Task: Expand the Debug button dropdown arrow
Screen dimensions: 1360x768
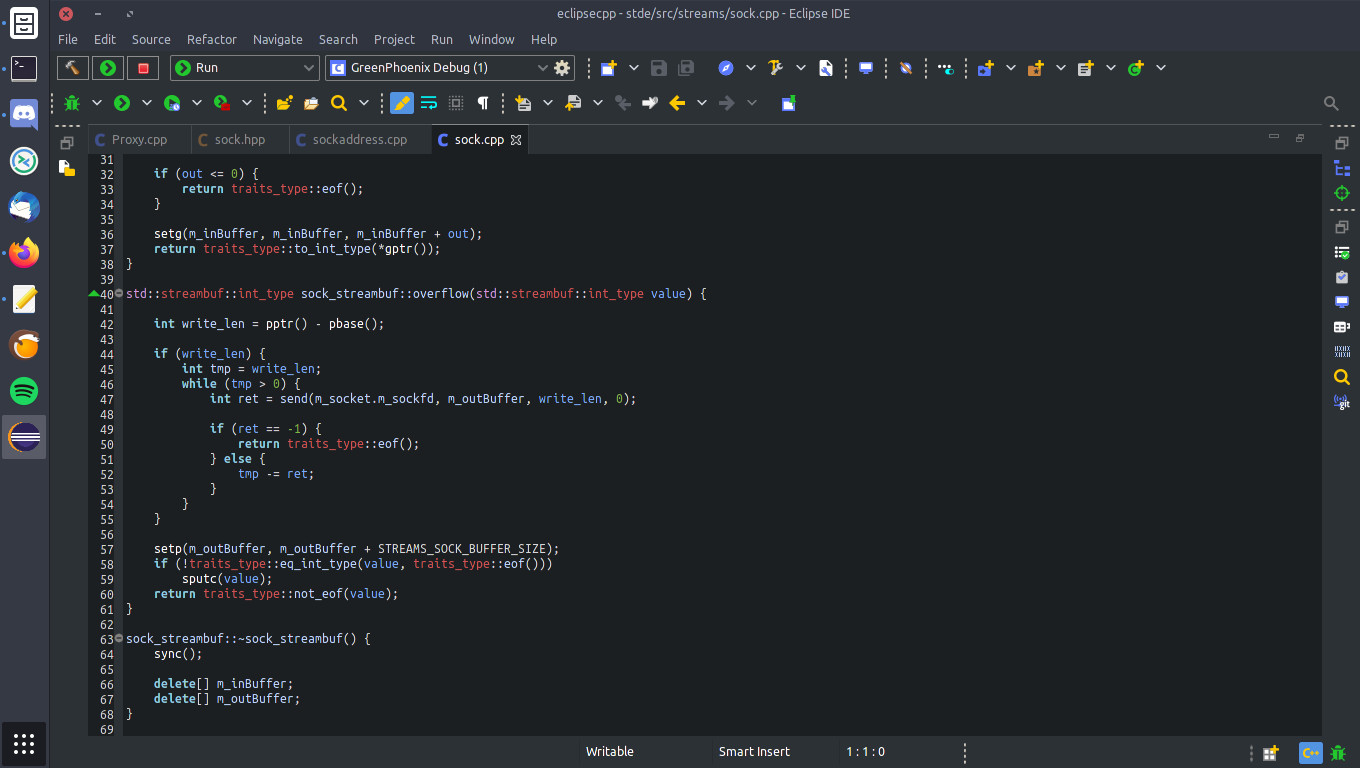Action: coord(97,103)
